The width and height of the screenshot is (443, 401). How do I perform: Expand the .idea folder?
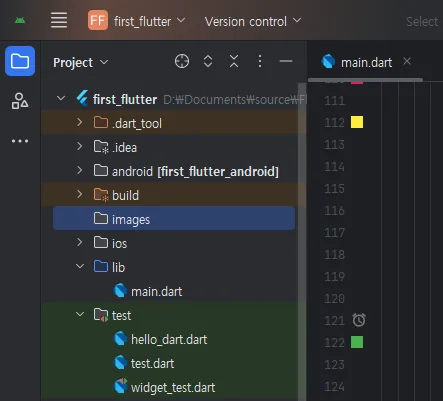coord(80,147)
